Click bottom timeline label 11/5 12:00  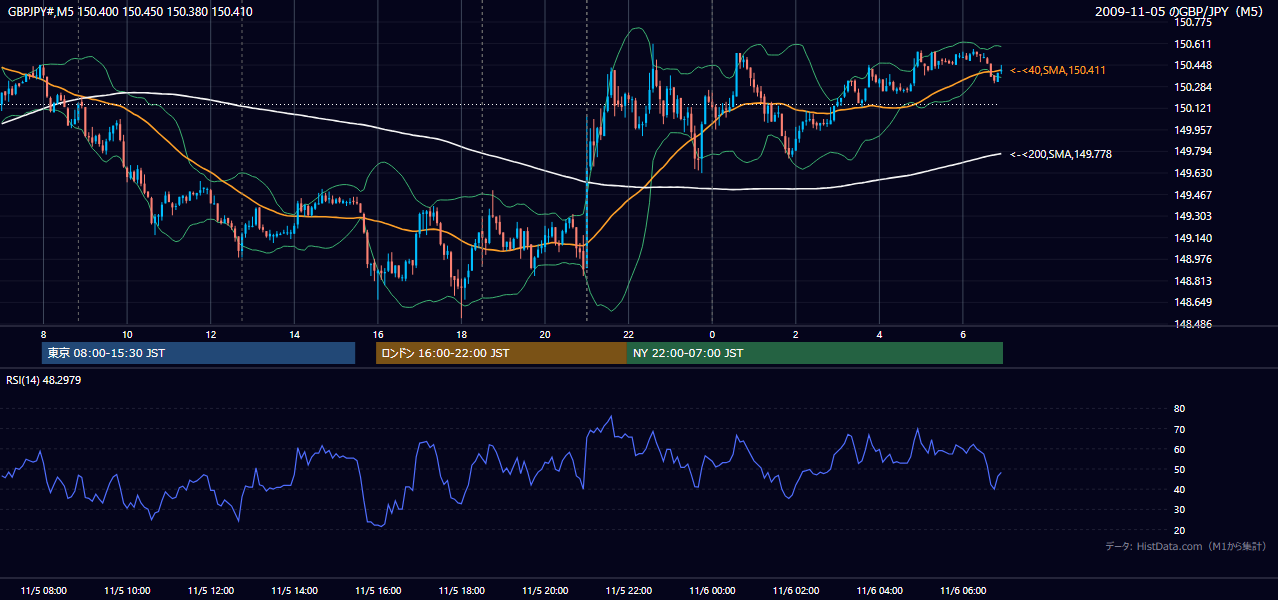pyautogui.click(x=210, y=591)
